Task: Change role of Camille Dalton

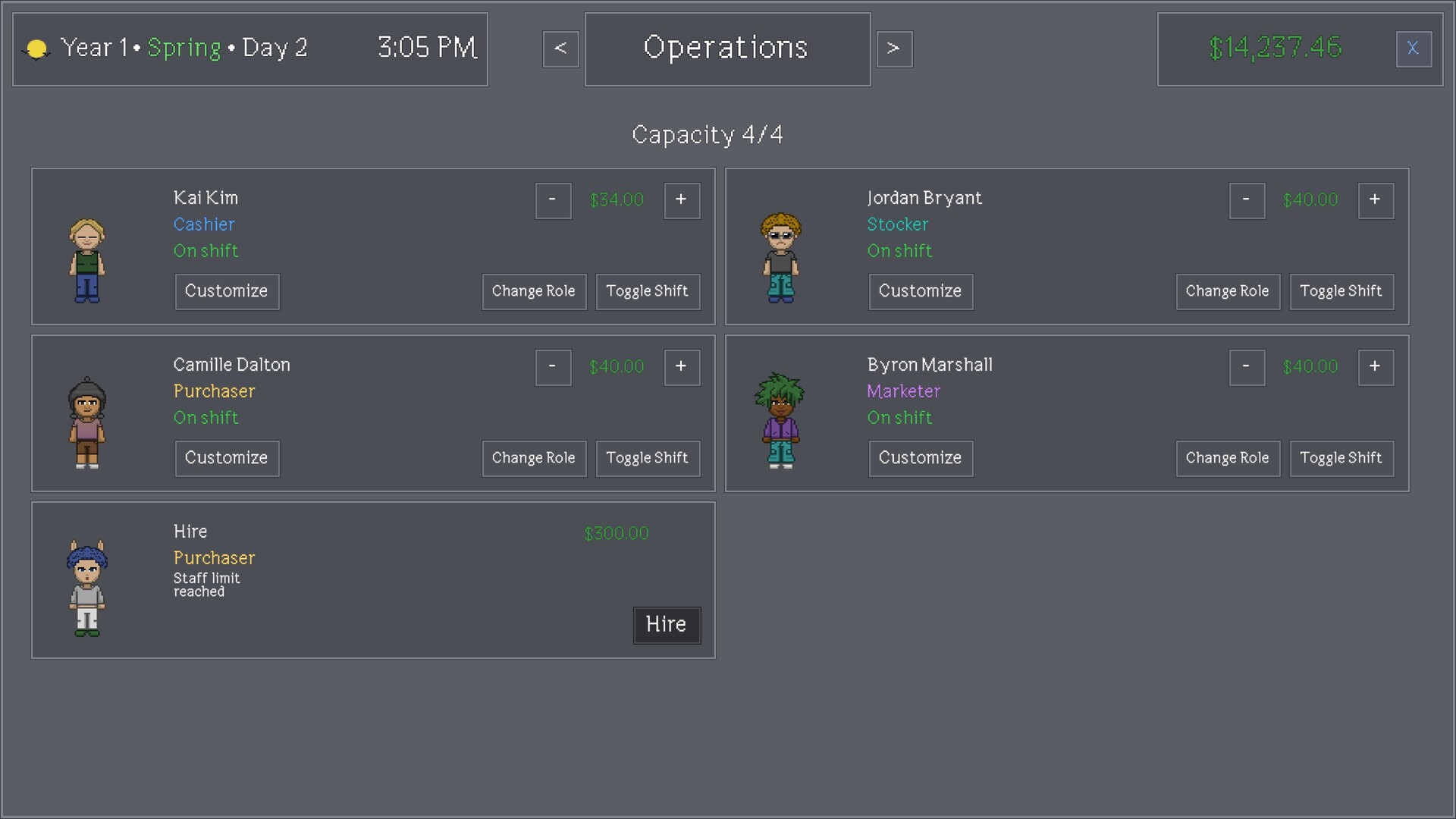Action: [x=534, y=458]
